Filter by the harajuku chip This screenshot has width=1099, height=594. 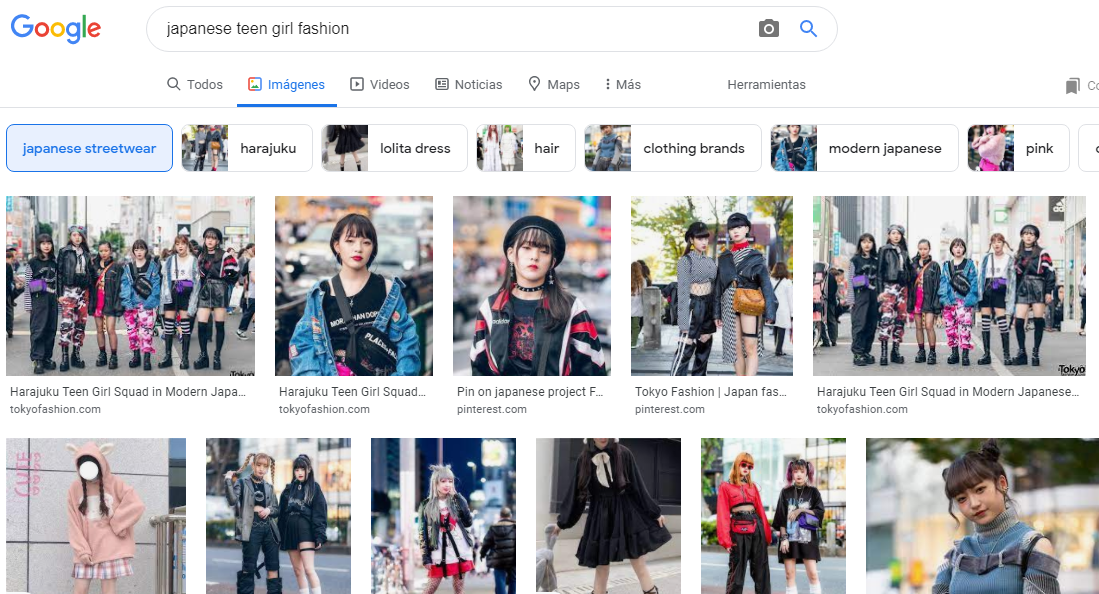(x=247, y=148)
